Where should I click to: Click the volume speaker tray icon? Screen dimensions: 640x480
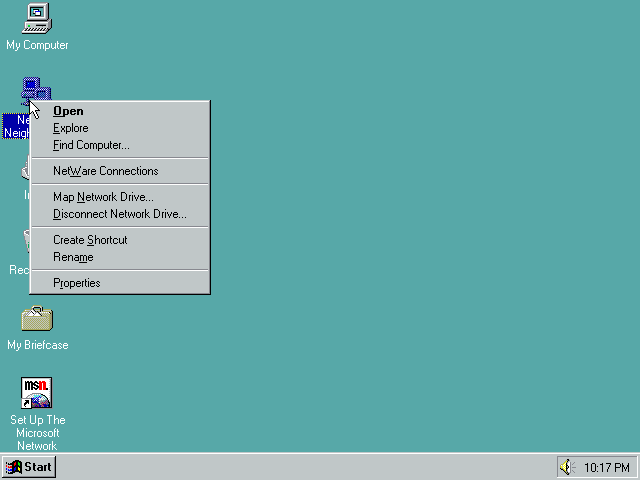point(567,467)
